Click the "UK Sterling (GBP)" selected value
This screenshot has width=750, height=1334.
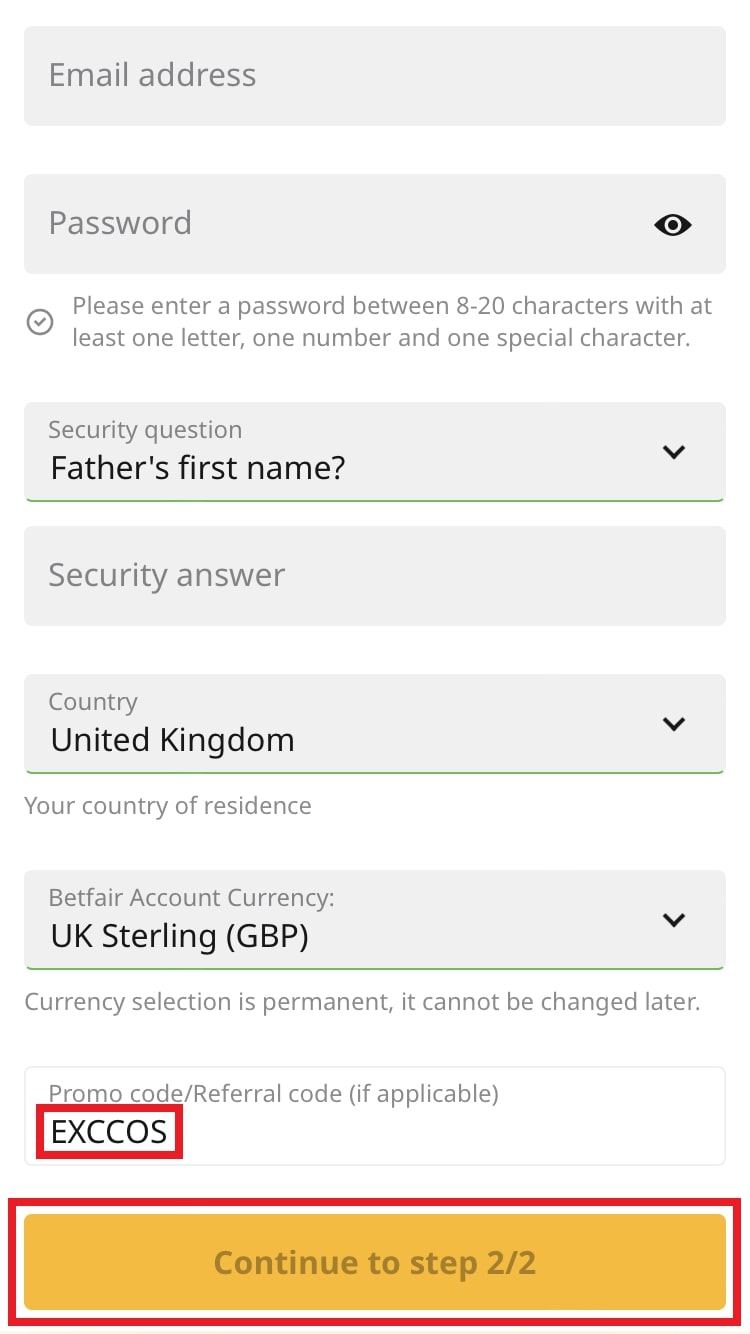[180, 936]
